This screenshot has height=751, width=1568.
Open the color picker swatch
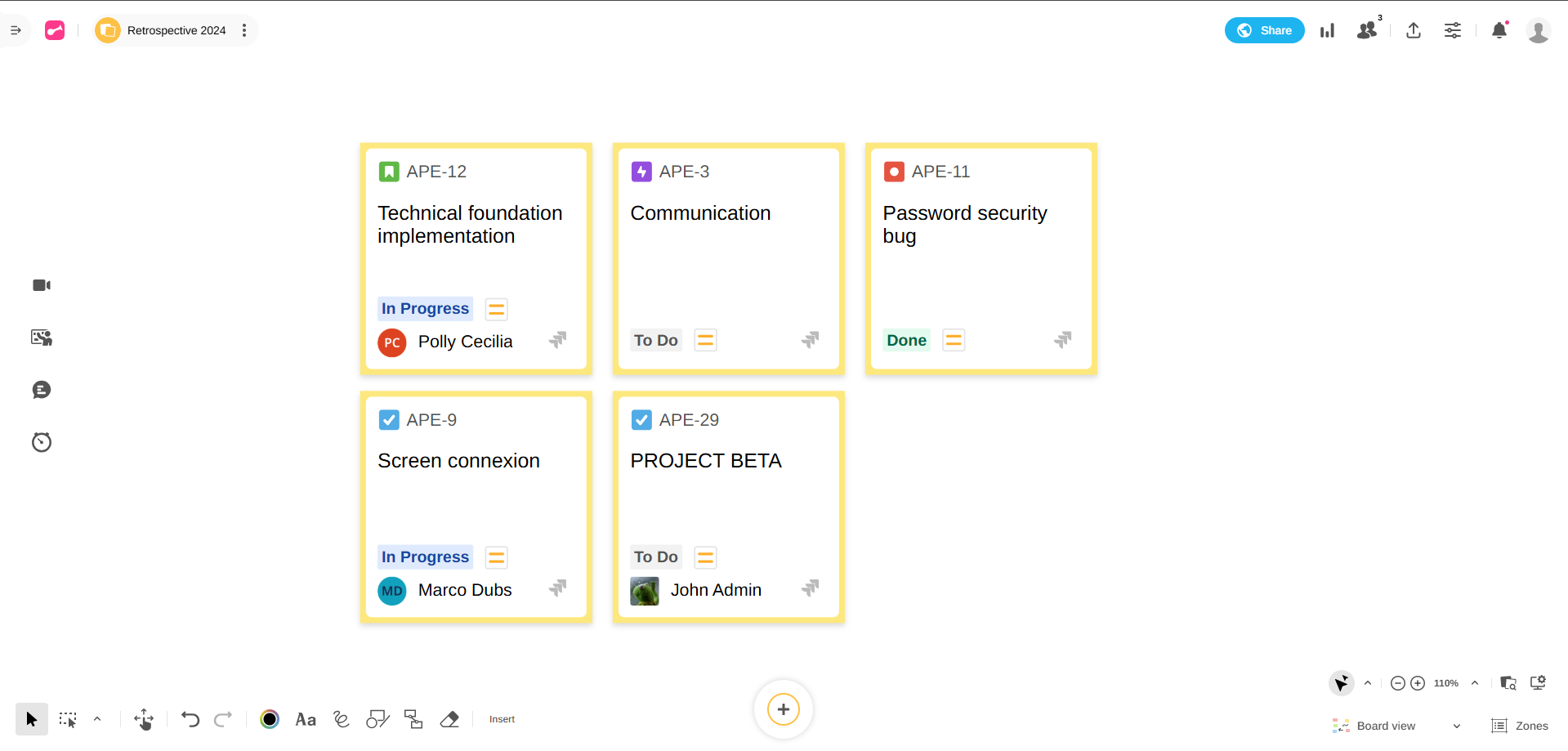(270, 719)
